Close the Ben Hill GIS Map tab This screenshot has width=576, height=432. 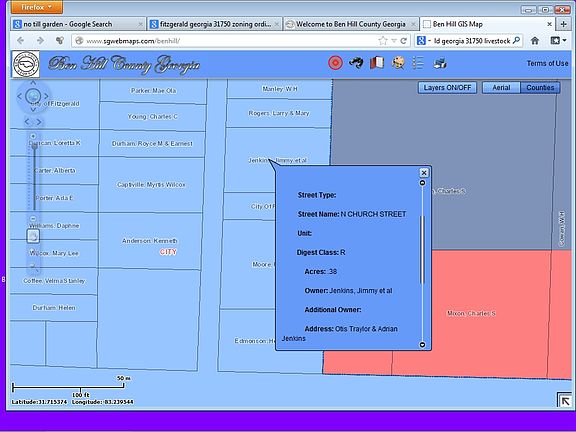(549, 24)
